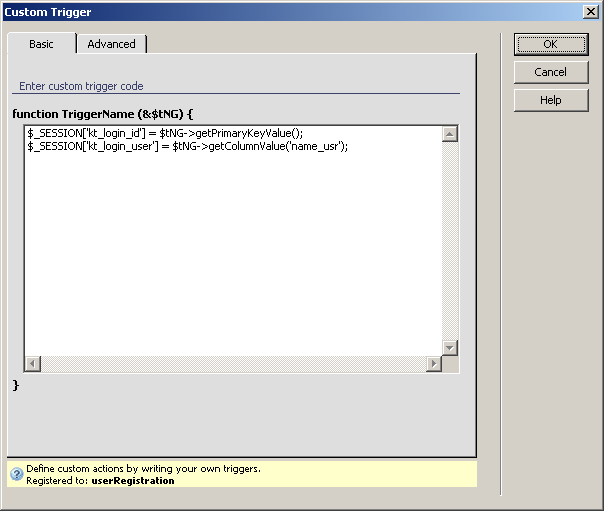Click the scroll down arrow in code editor
The width and height of the screenshot is (604, 511).
coord(450,347)
